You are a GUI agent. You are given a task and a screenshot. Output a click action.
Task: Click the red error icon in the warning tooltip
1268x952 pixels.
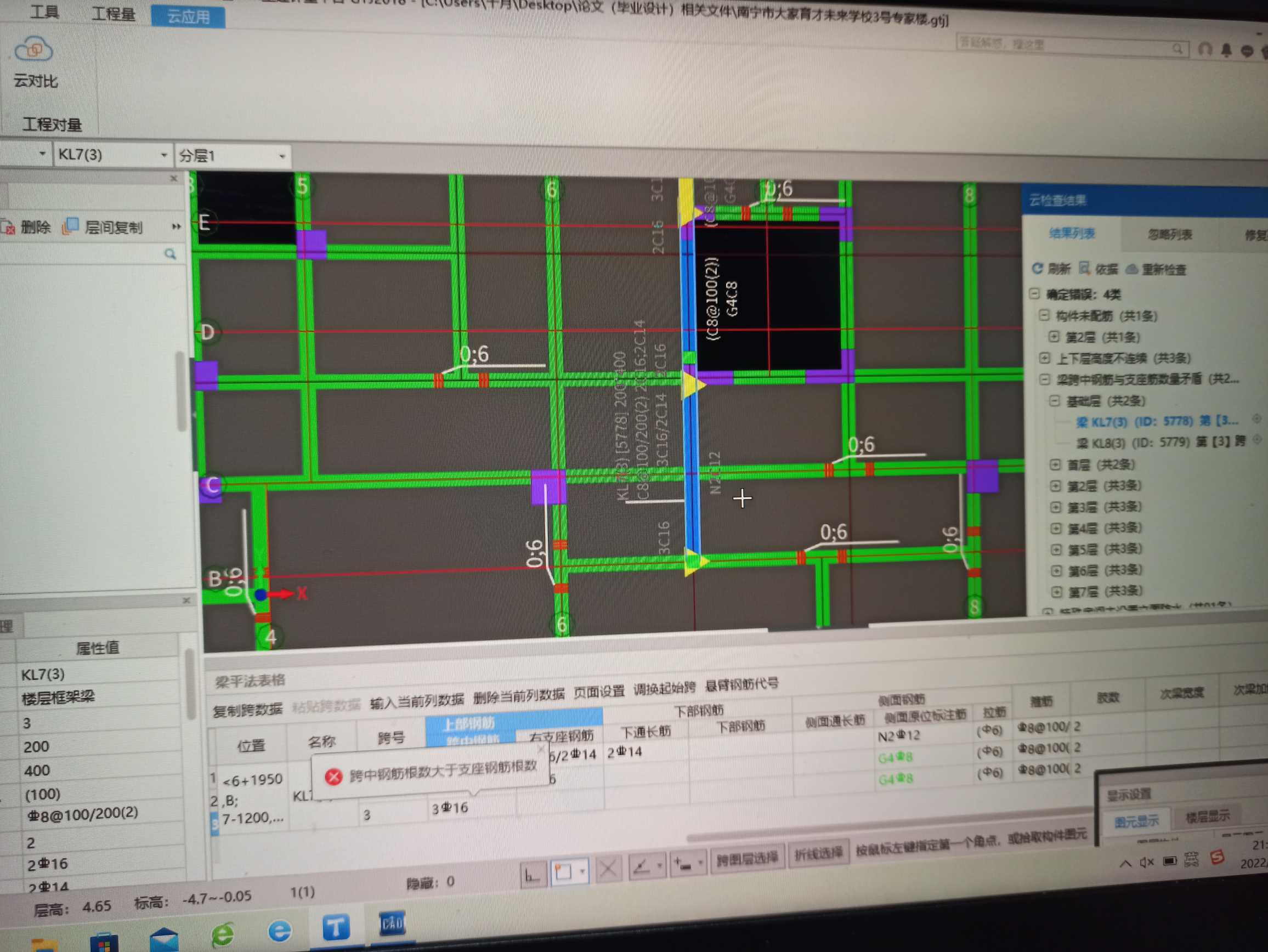333,777
